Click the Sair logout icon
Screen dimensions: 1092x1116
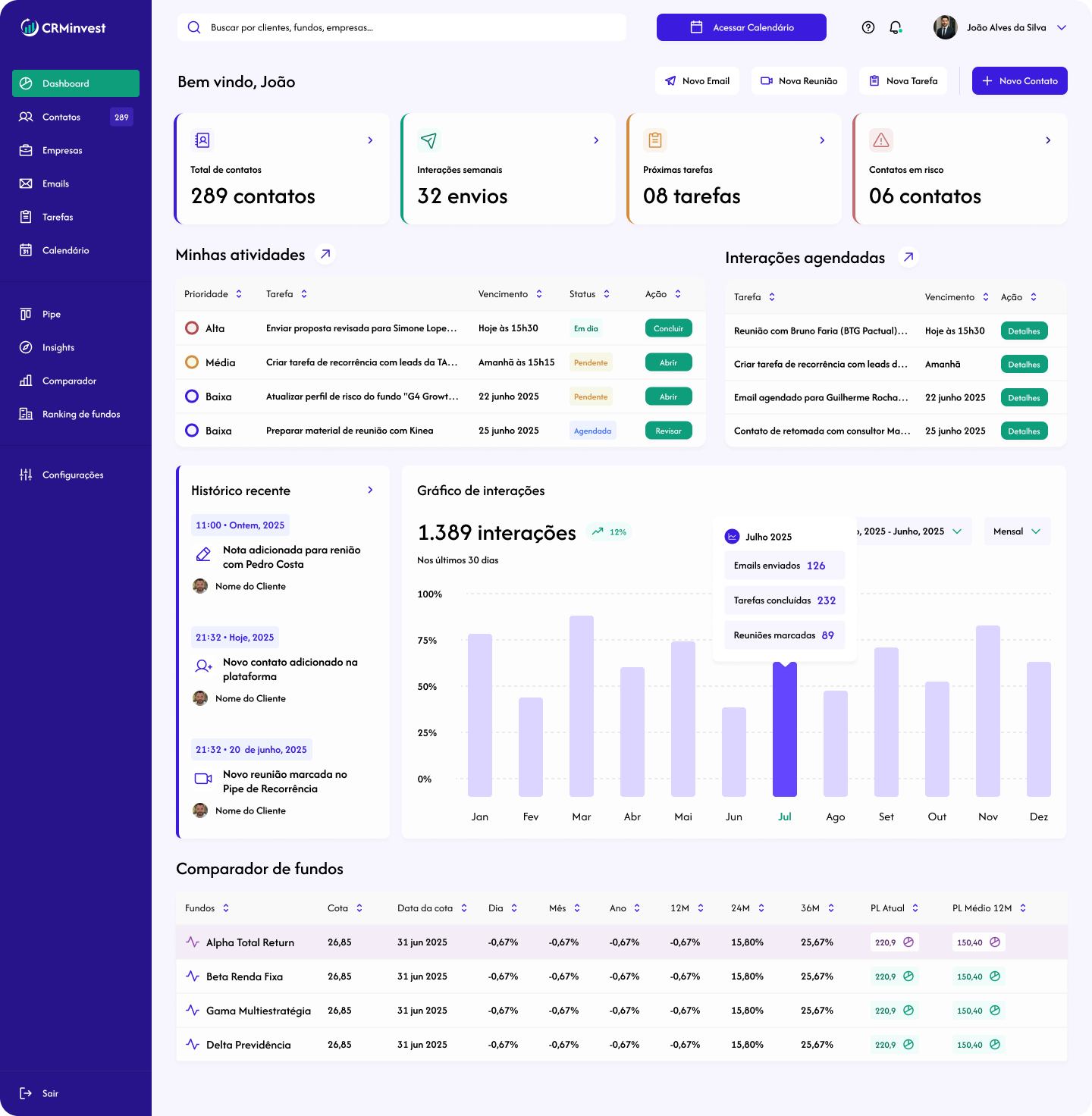(26, 1093)
